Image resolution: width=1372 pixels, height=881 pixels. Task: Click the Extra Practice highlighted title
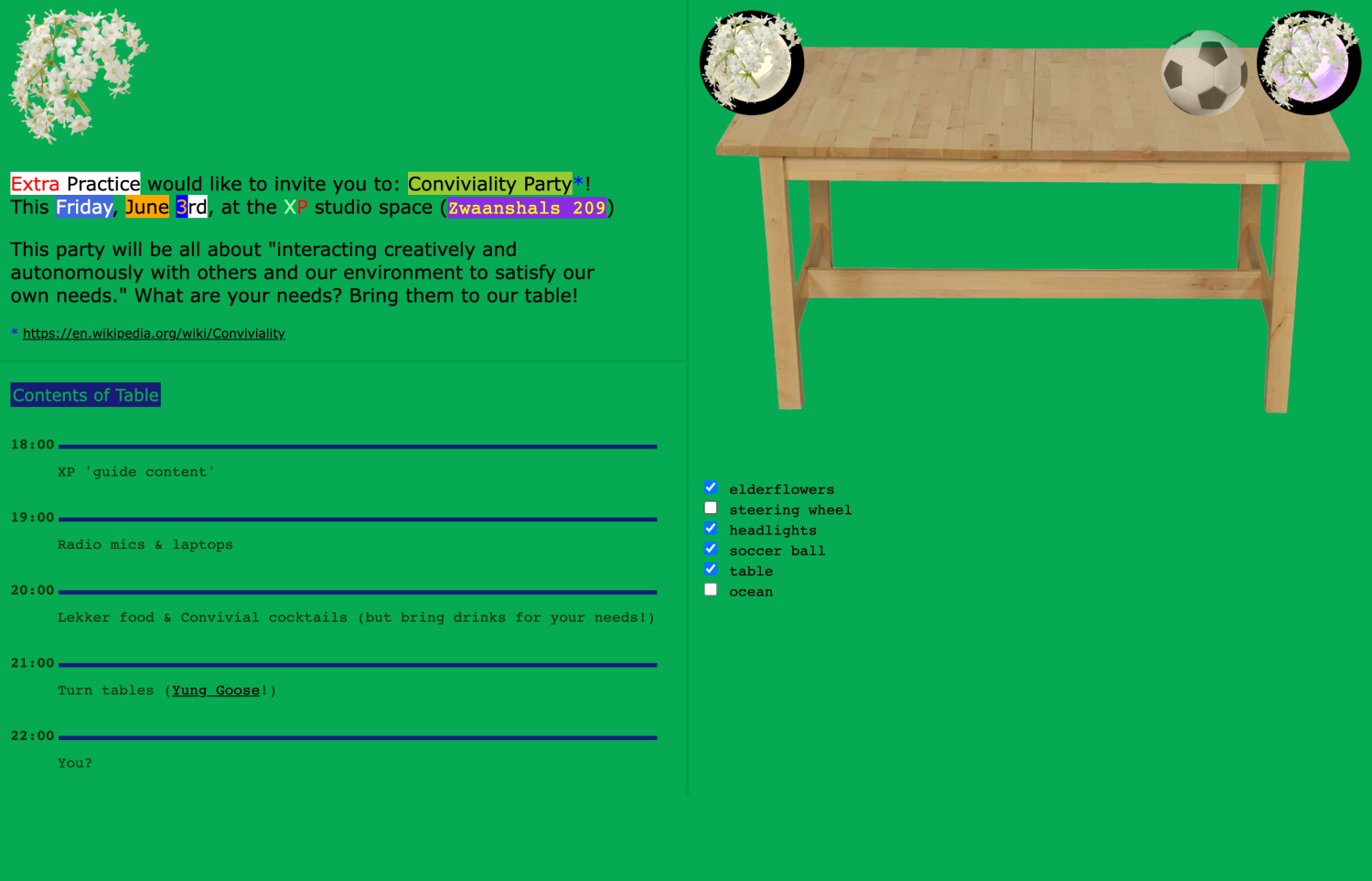pyautogui.click(x=76, y=184)
